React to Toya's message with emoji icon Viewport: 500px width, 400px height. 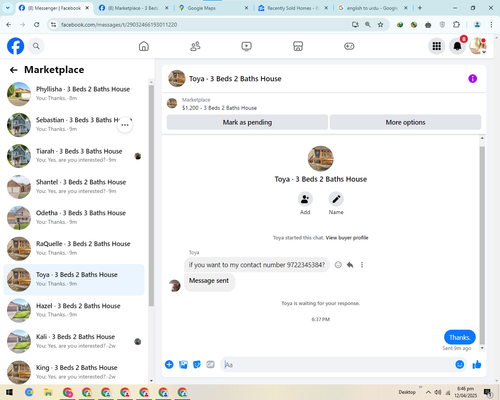pyautogui.click(x=338, y=265)
